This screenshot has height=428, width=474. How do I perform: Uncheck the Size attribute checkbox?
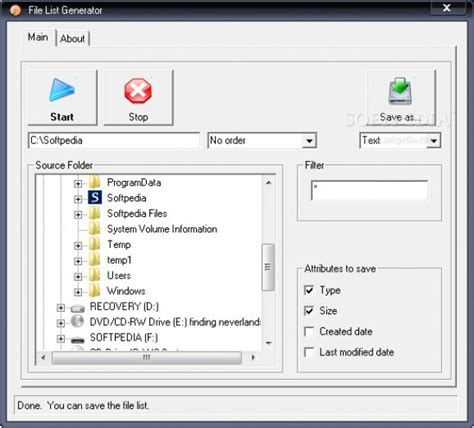[309, 311]
